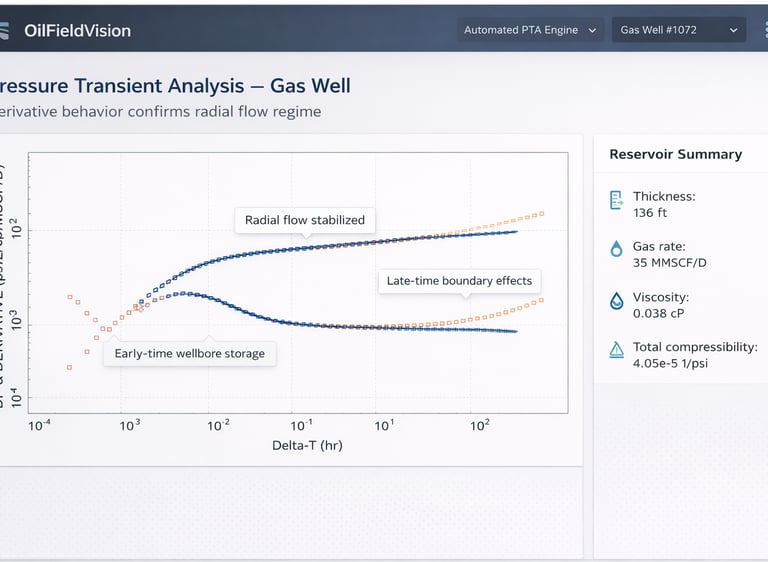768x562 pixels.
Task: Click the Reservoir Summary panel header
Action: click(x=676, y=154)
